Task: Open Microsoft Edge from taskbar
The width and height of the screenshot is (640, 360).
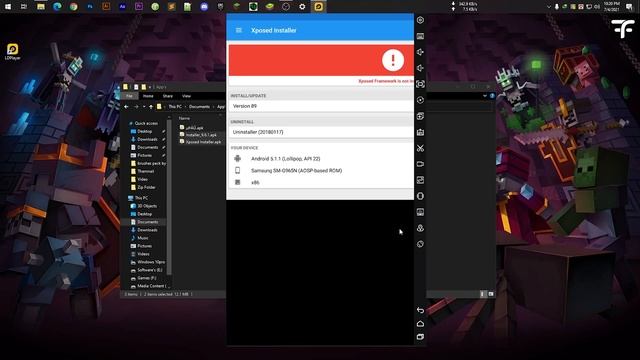Action: 57,7
